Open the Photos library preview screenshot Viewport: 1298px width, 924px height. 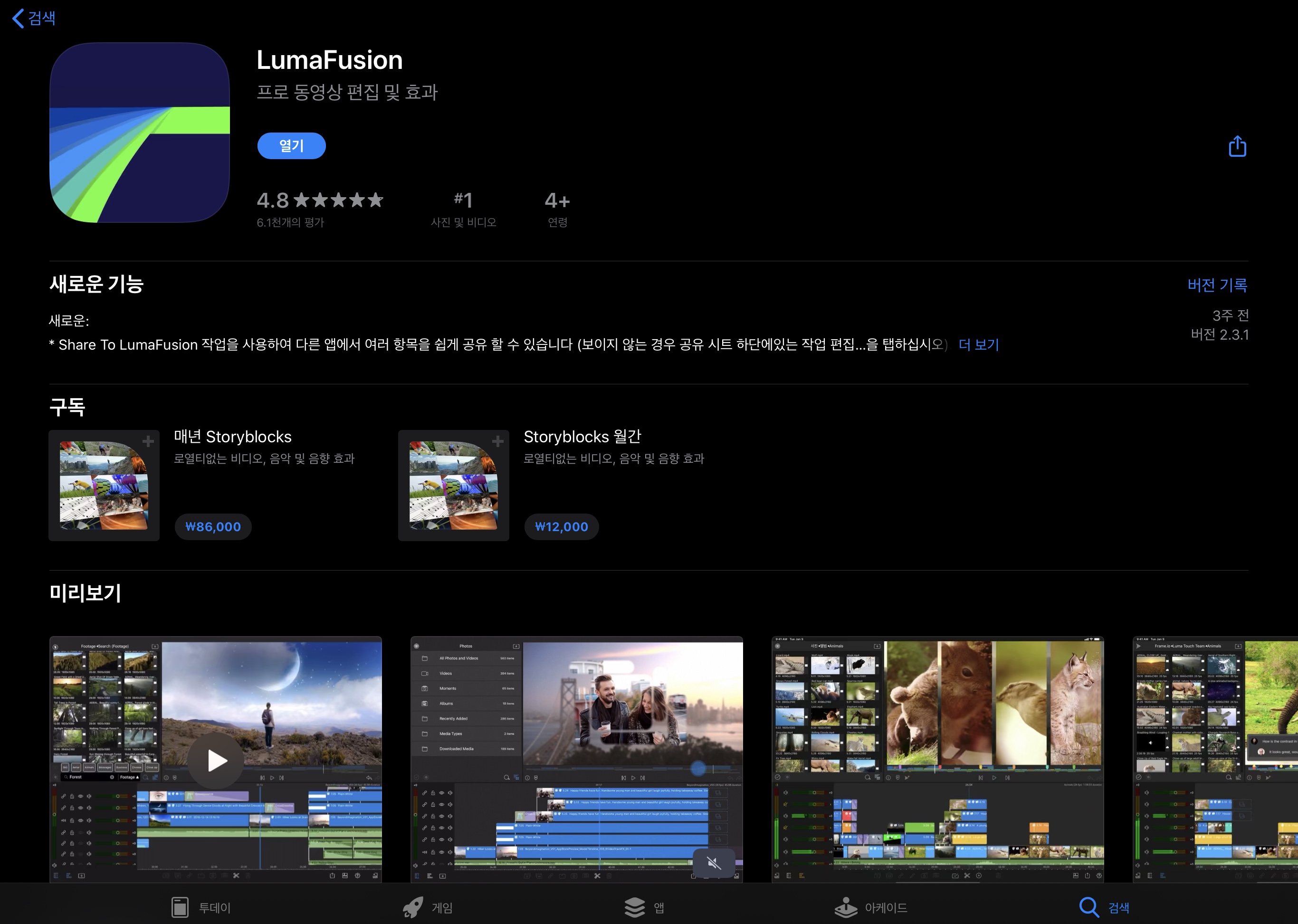576,760
